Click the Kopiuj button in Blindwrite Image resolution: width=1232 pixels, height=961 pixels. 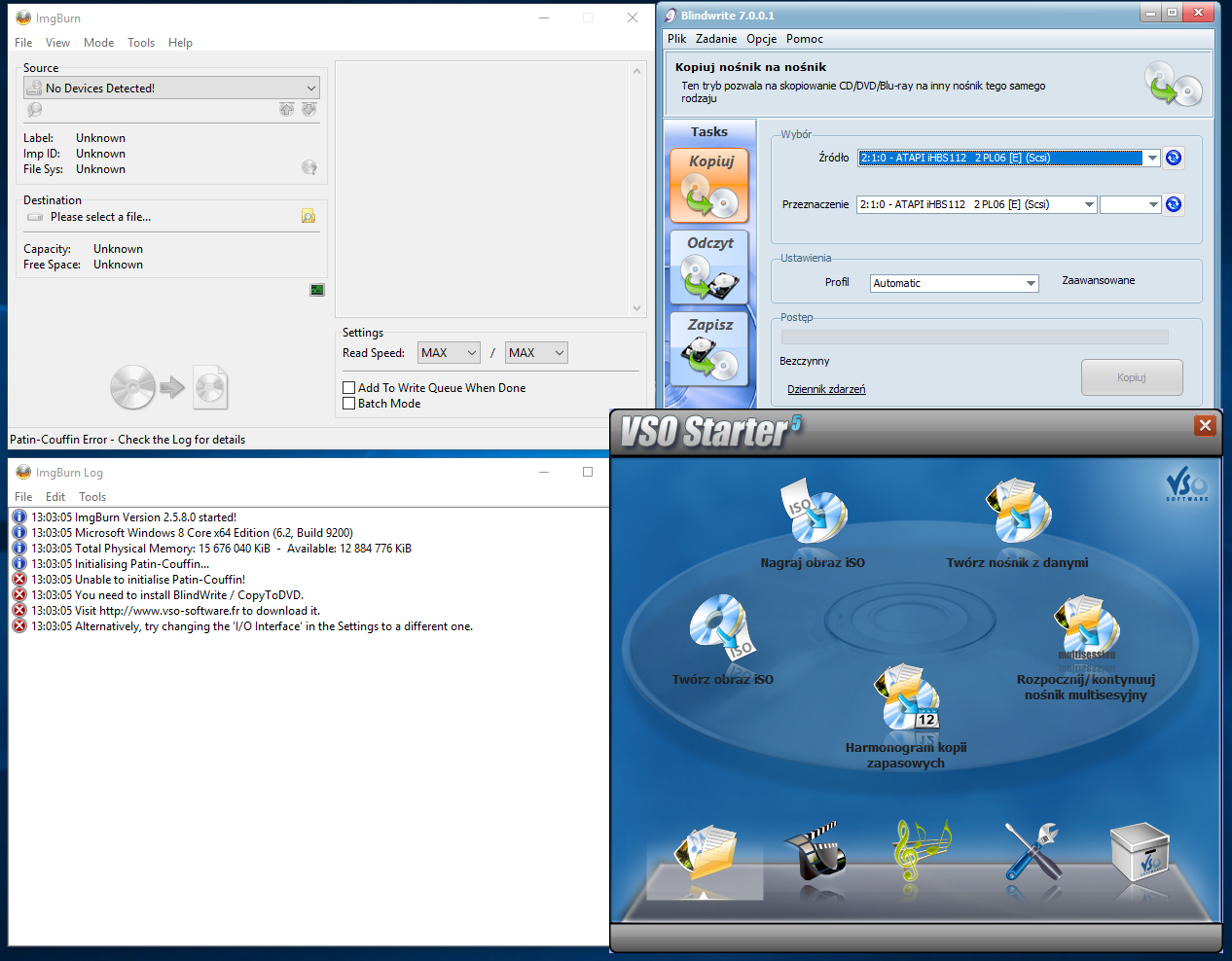(1132, 377)
